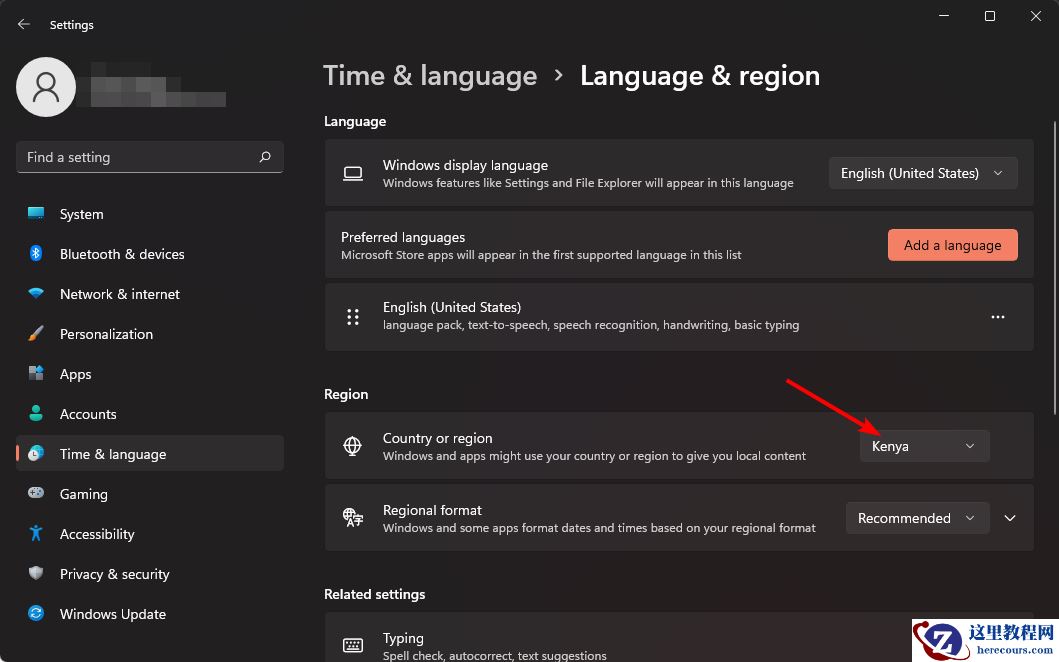Open Apps settings
Screen dimensions: 1059x662
(75, 374)
